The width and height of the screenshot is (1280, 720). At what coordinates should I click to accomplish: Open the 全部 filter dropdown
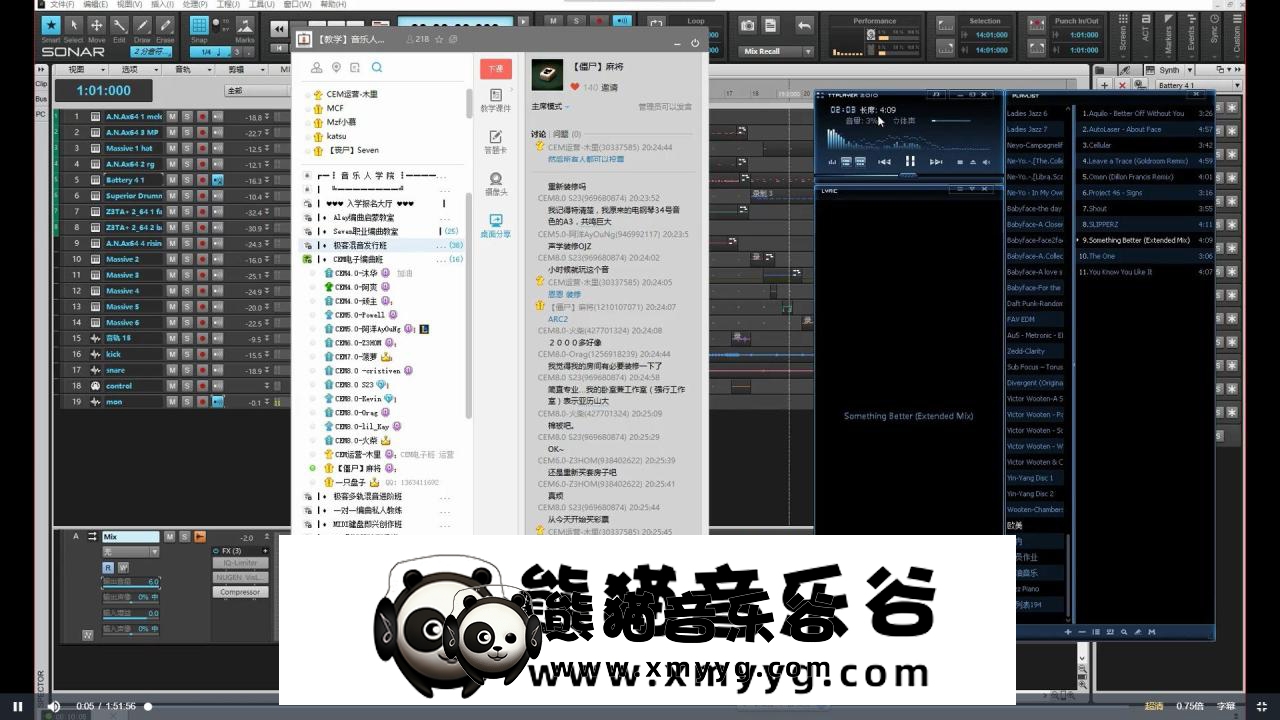[256, 90]
